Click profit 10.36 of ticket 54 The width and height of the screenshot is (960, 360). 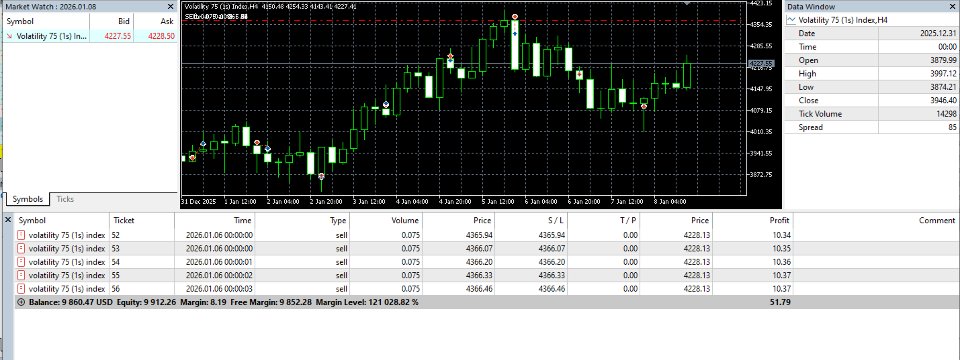click(x=781, y=262)
